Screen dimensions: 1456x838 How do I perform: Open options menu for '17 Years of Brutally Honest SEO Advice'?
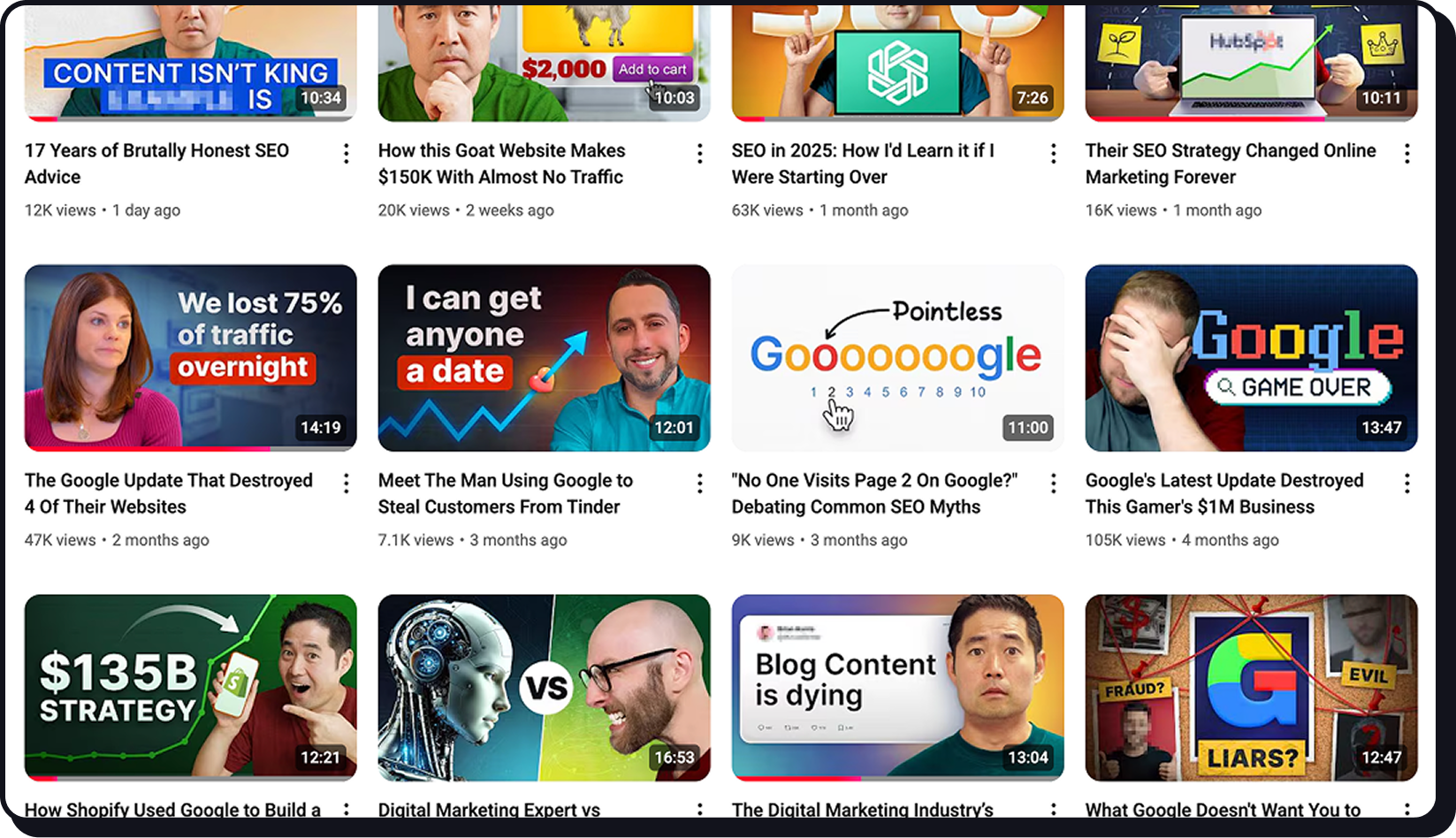pyautogui.click(x=346, y=154)
